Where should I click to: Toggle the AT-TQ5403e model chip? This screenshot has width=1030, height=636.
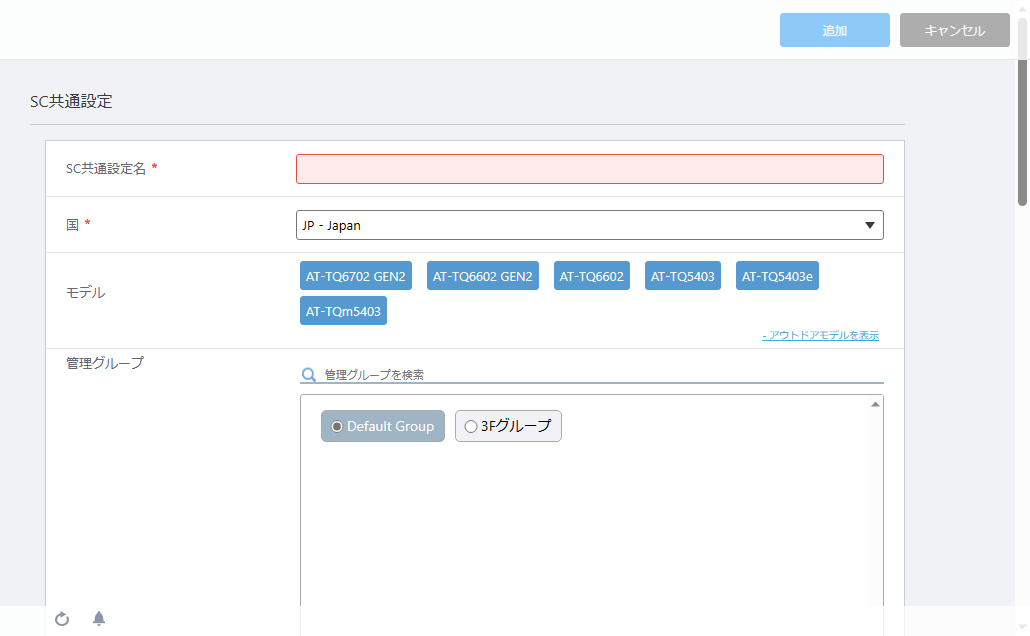click(777, 276)
